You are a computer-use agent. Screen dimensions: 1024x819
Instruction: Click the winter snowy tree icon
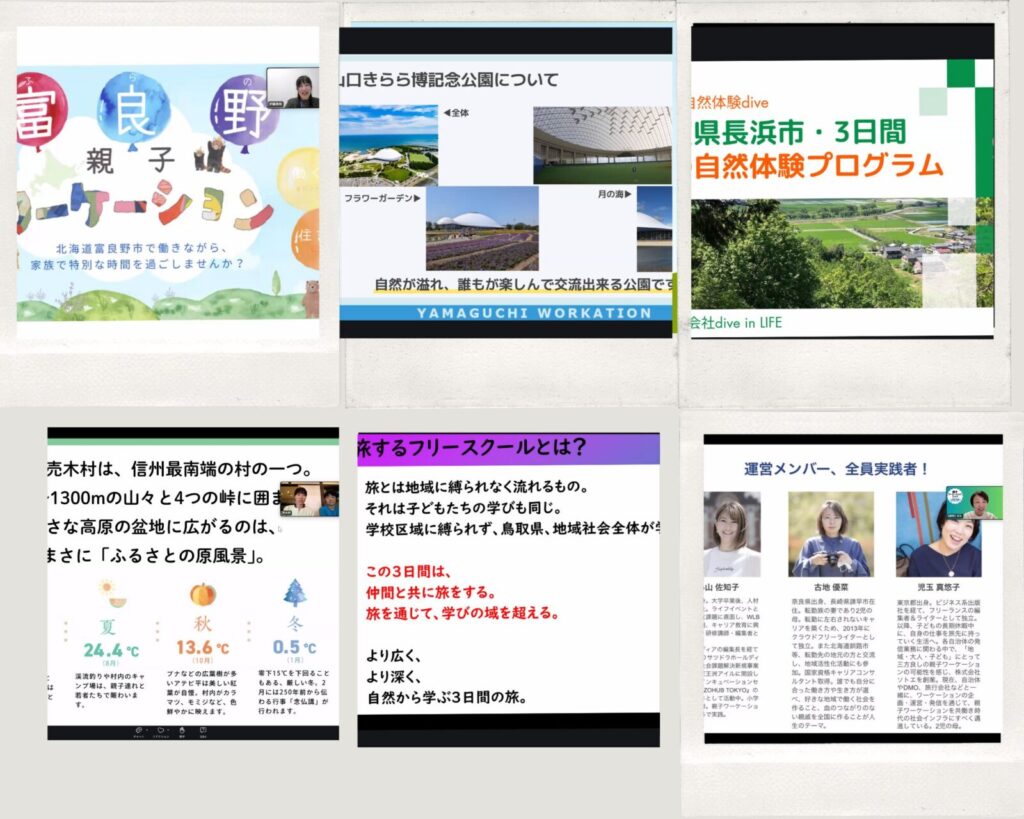295,594
